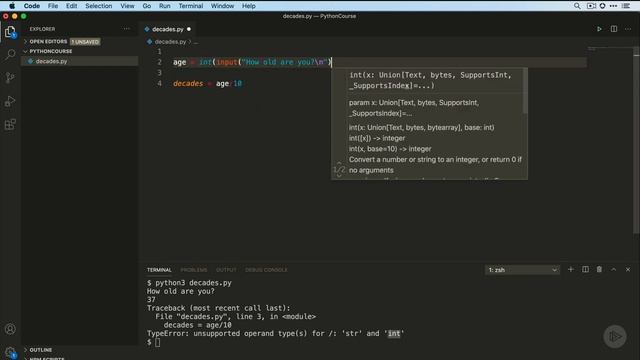Image resolution: width=640 pixels, height=360 pixels.
Task: Open the Accounts menu icon
Action: 10,329
